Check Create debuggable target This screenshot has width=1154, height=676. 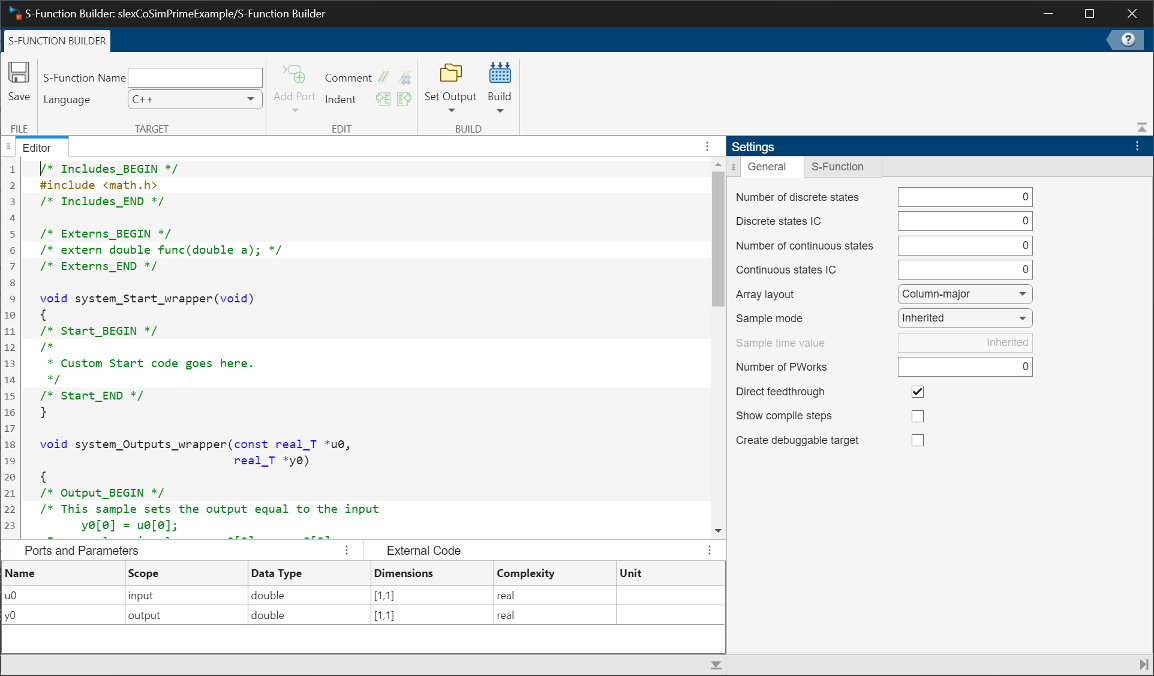coord(917,439)
